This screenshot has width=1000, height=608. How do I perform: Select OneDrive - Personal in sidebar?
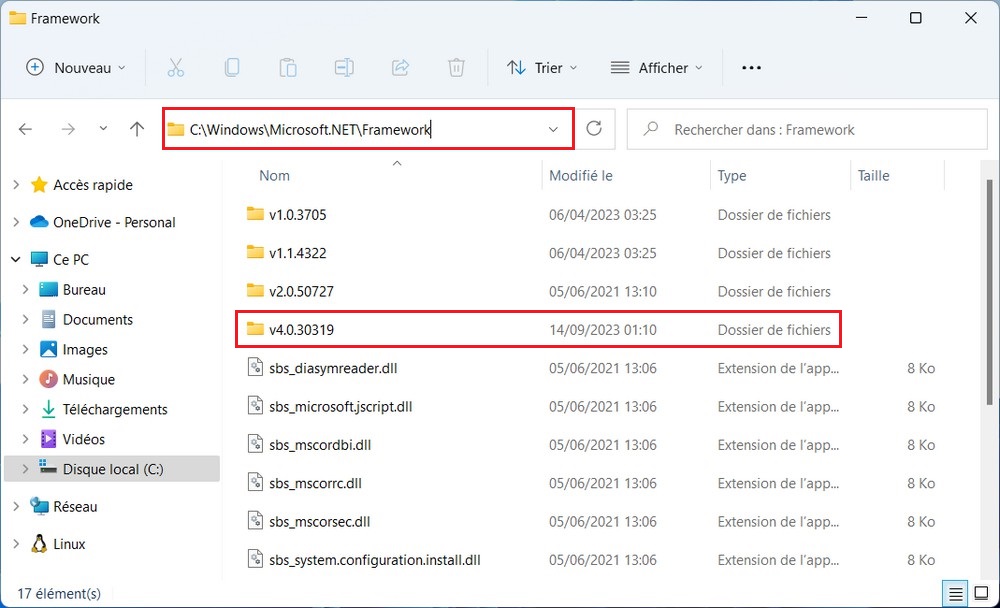click(114, 222)
